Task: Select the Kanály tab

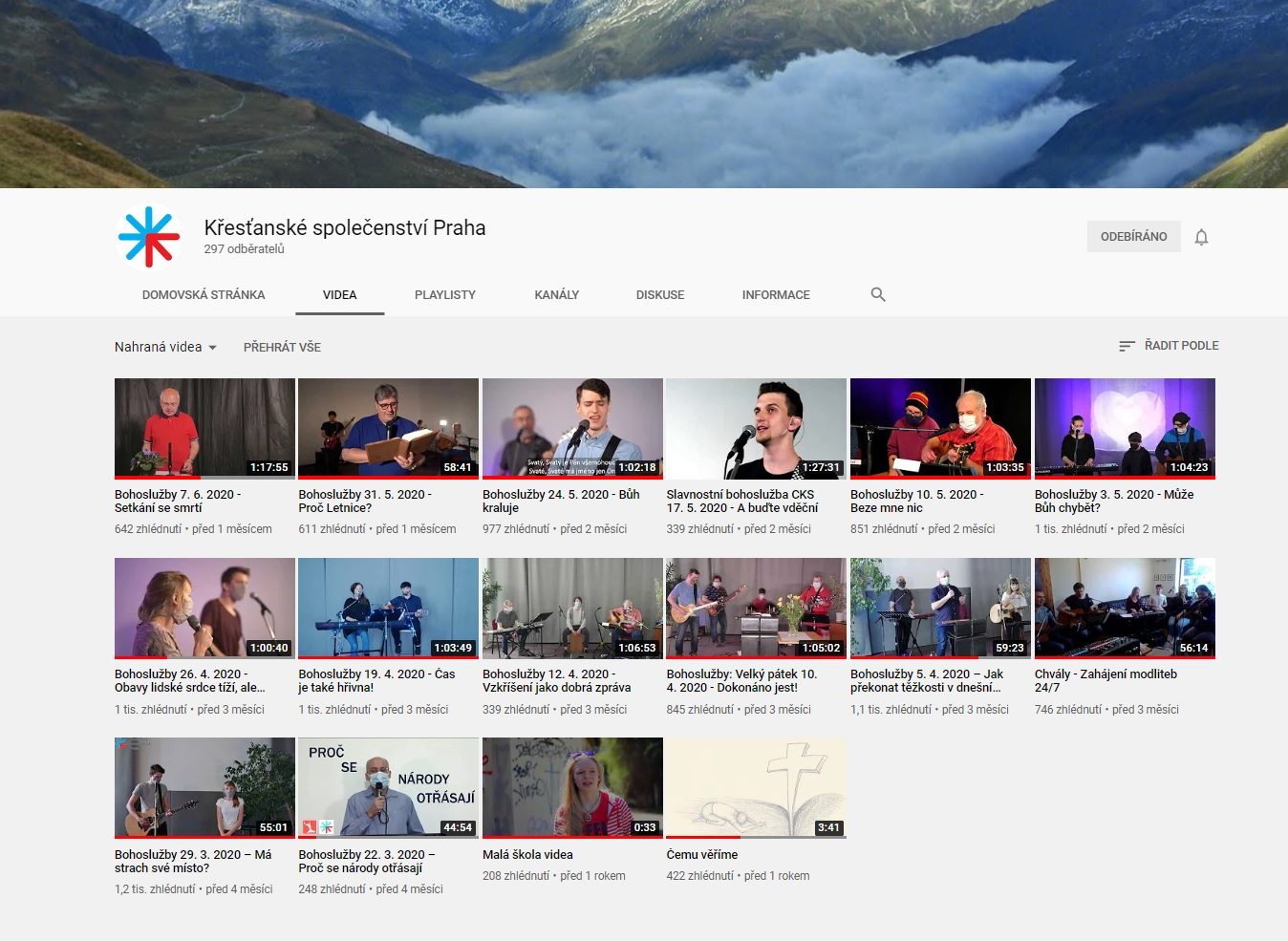Action: pyautogui.click(x=556, y=295)
